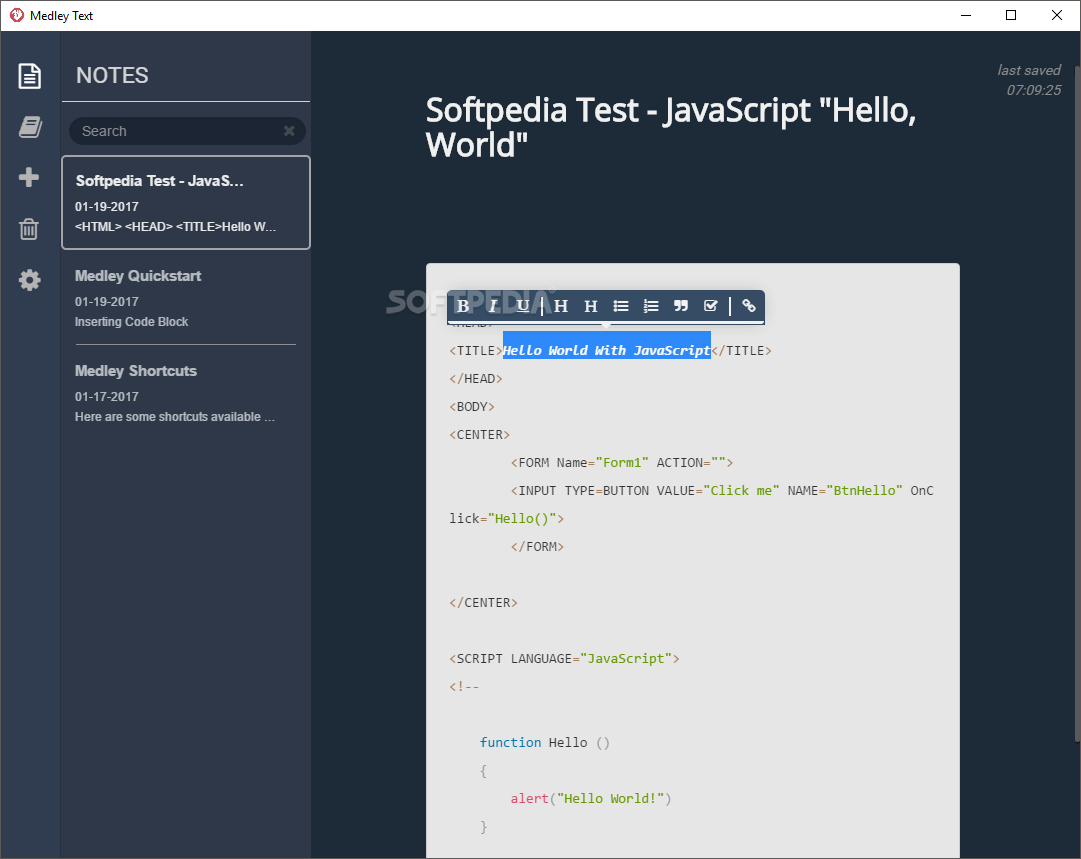
Task: Click the note title Softpedia Test heading
Action: pyautogui.click(x=671, y=128)
